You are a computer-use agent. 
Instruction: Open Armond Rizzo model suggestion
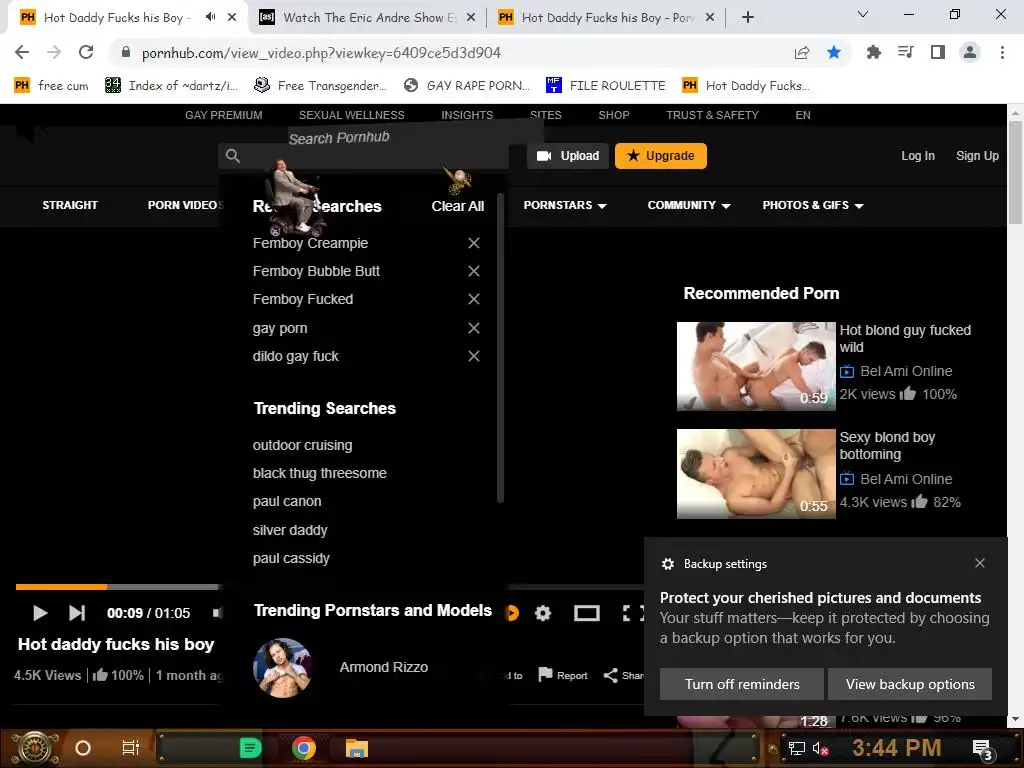(x=383, y=667)
